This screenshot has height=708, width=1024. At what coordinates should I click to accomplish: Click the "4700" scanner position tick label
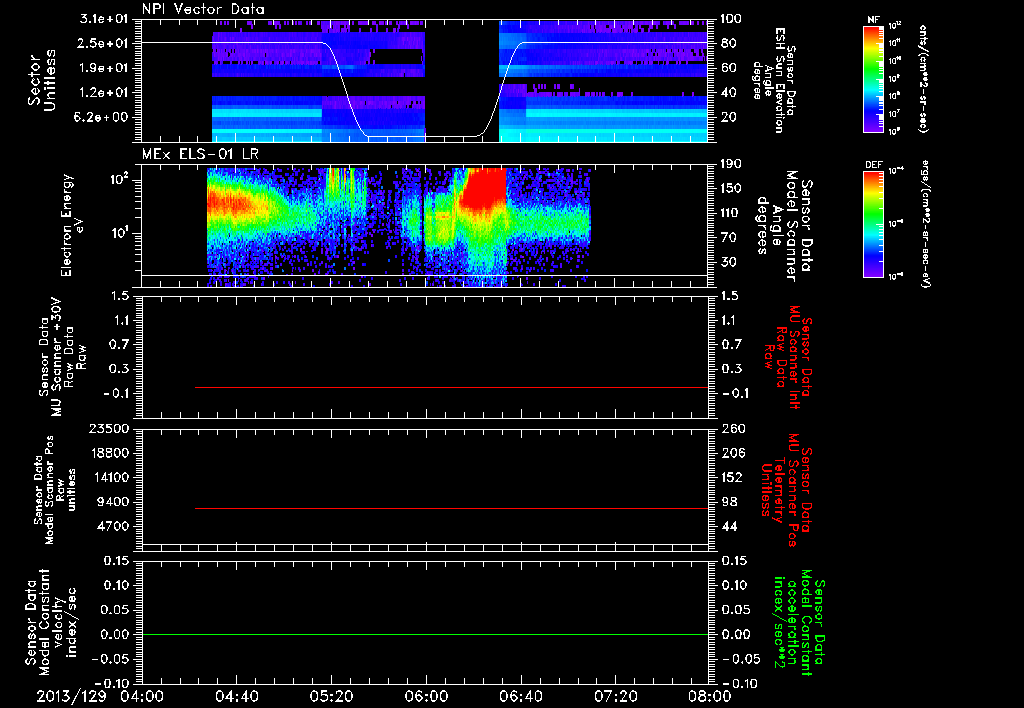click(114, 526)
